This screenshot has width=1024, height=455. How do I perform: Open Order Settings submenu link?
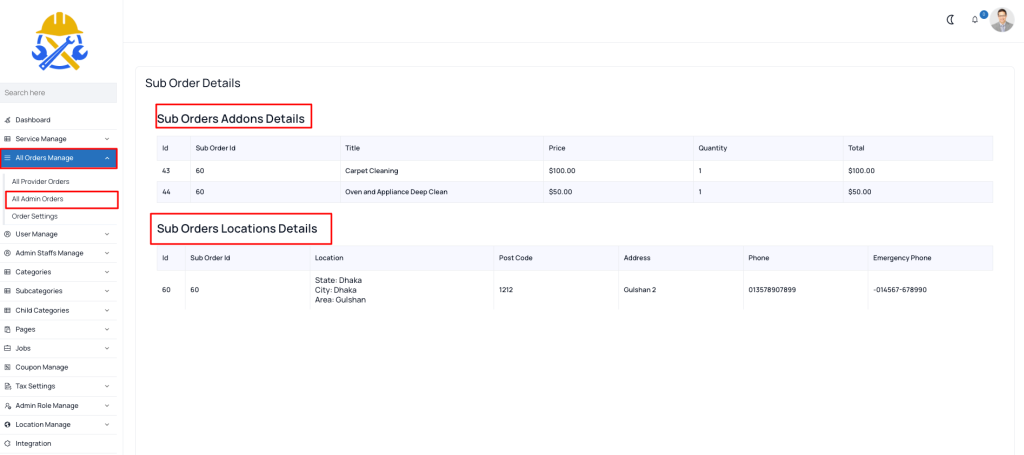pos(35,216)
